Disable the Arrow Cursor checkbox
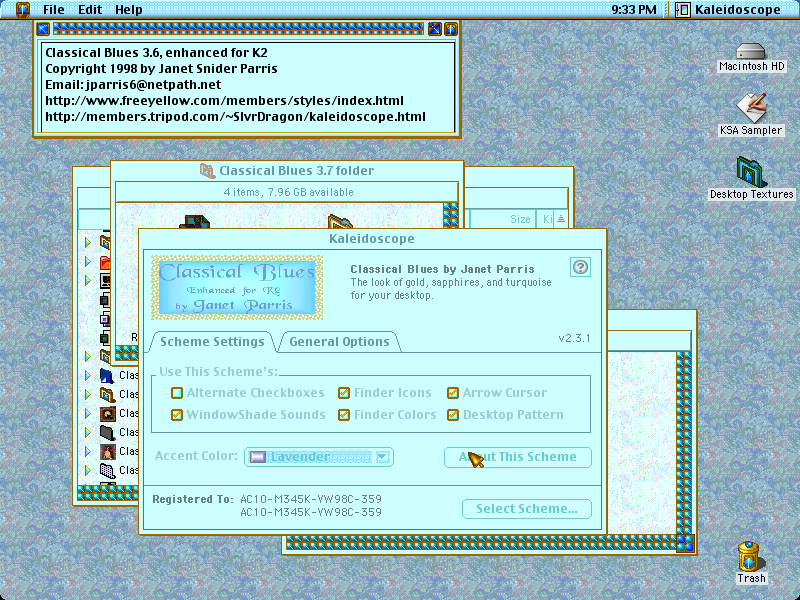800x600 pixels. (x=453, y=393)
